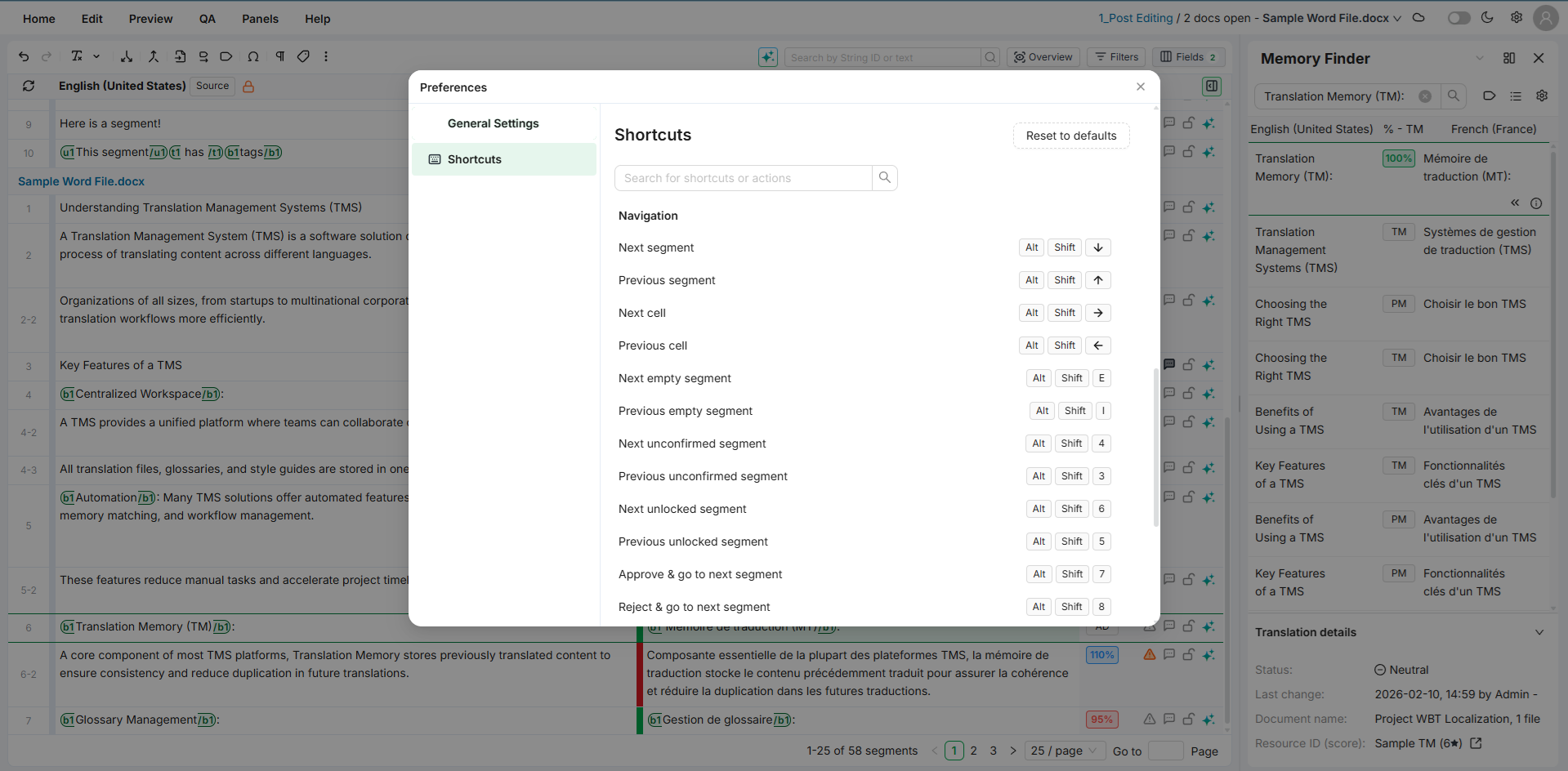This screenshot has width=1568, height=771.
Task: Toggle the side panel collapse button
Action: pyautogui.click(x=1212, y=86)
